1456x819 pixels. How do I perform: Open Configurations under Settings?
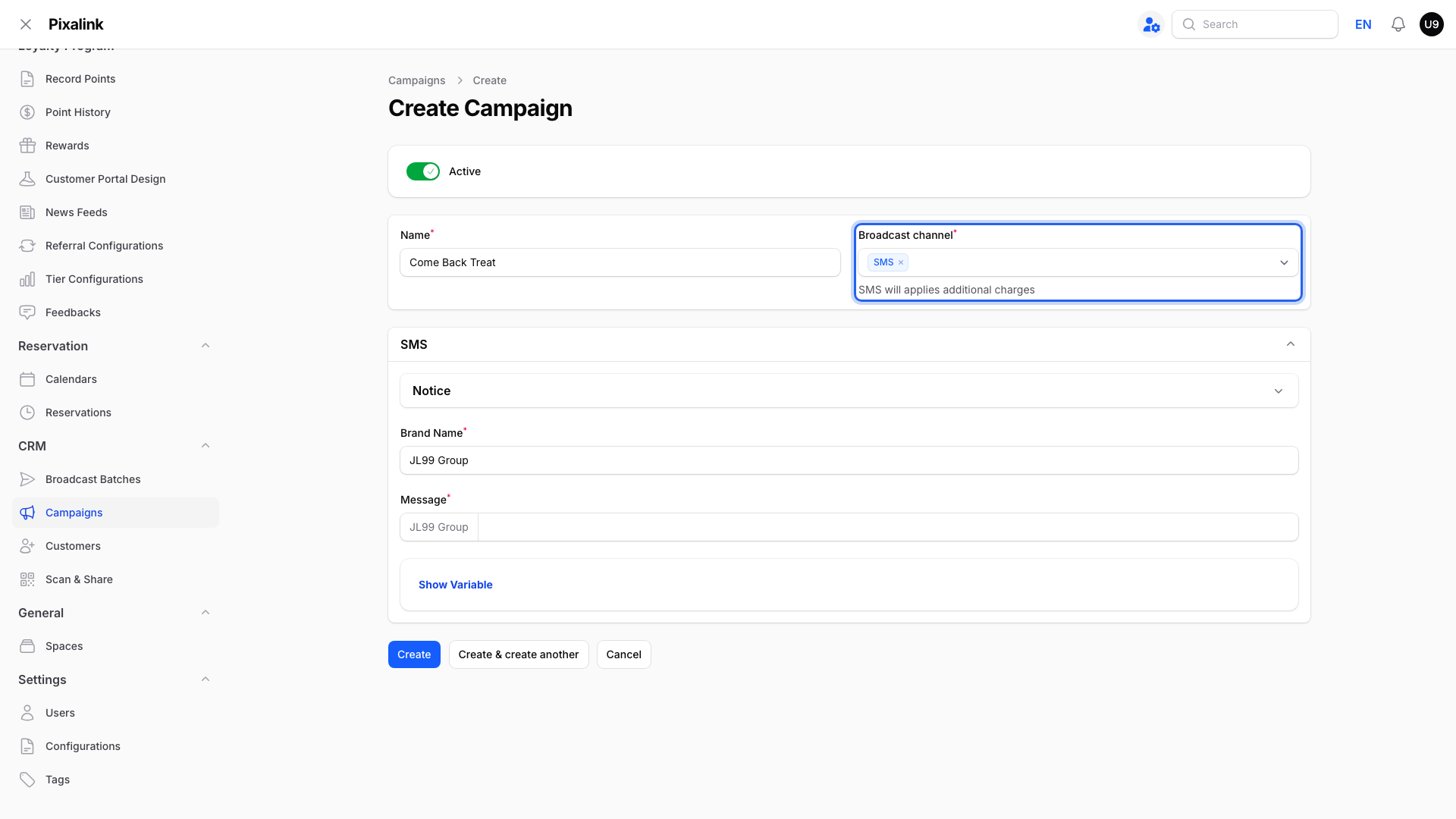(x=115, y=746)
